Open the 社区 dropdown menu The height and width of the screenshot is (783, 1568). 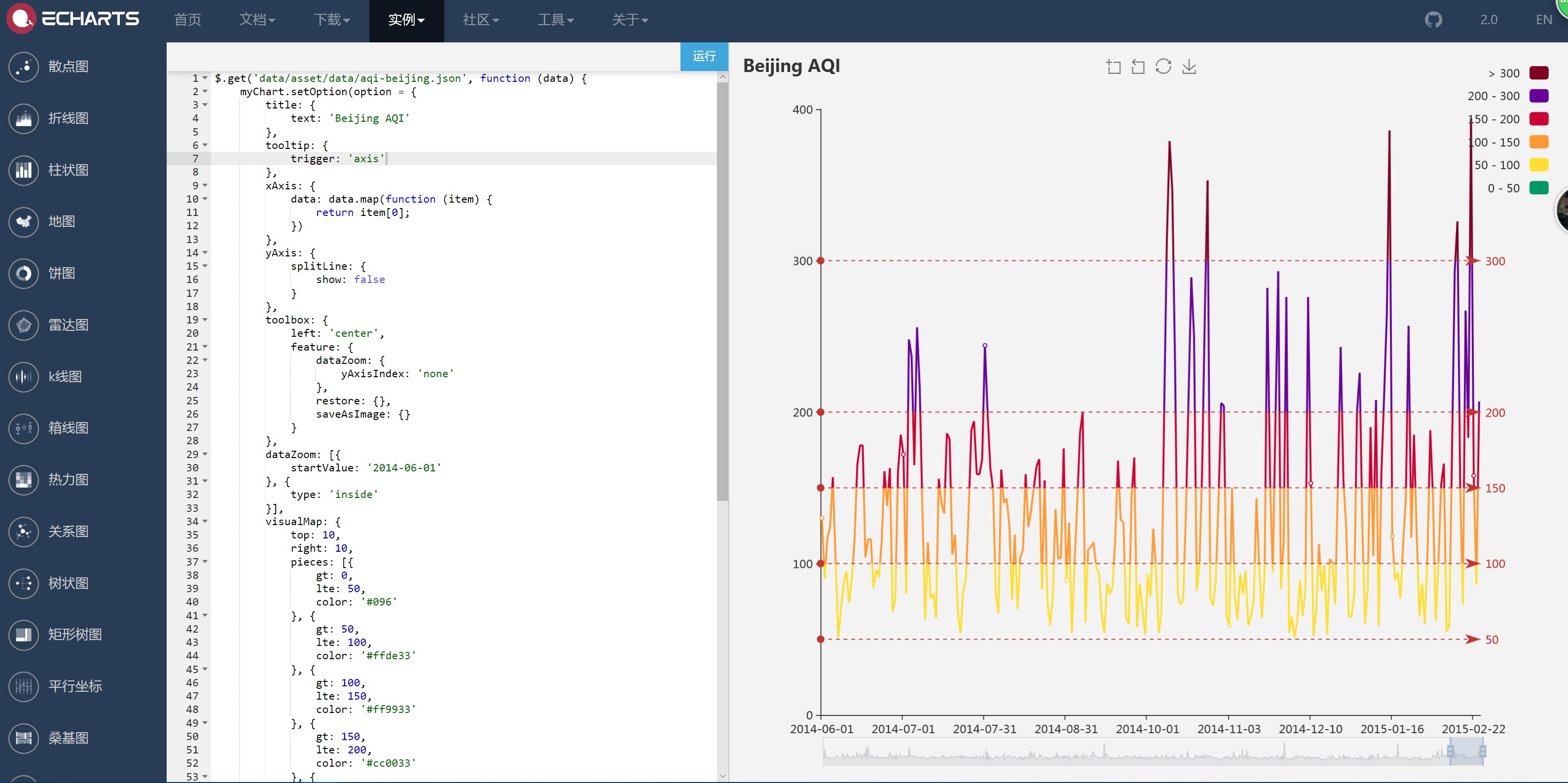click(x=481, y=20)
